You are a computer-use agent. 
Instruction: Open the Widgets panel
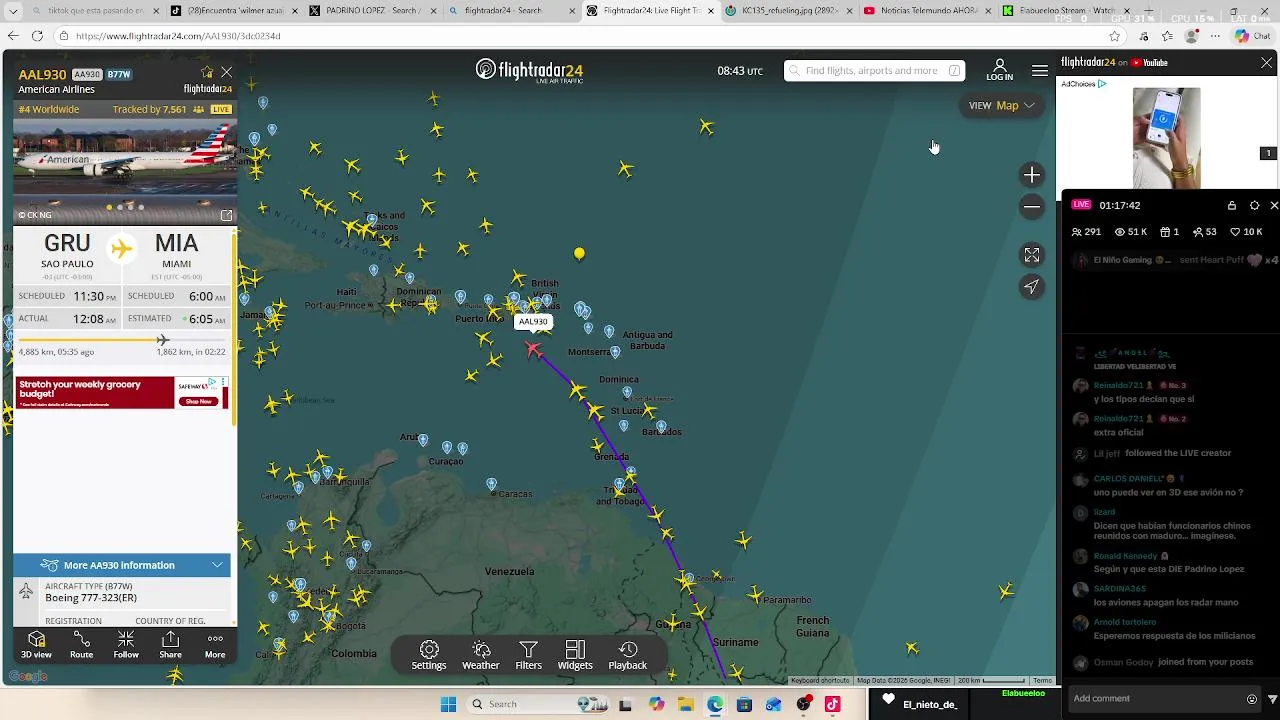pyautogui.click(x=575, y=656)
